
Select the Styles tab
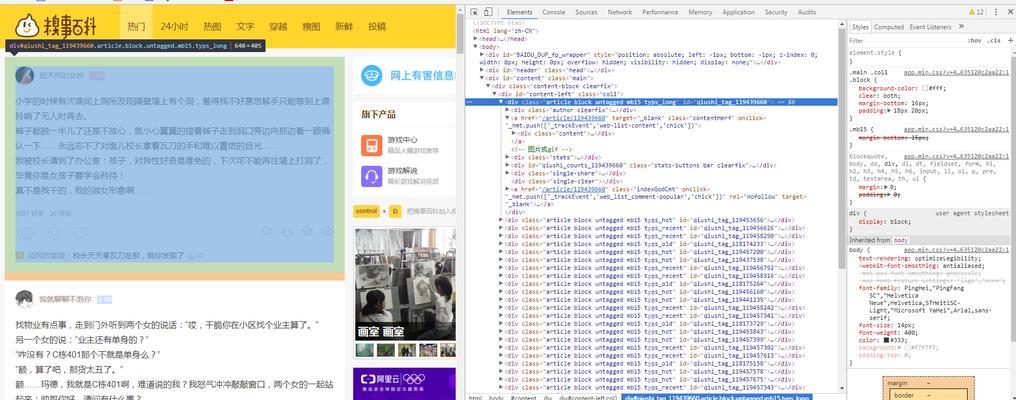pyautogui.click(x=860, y=27)
